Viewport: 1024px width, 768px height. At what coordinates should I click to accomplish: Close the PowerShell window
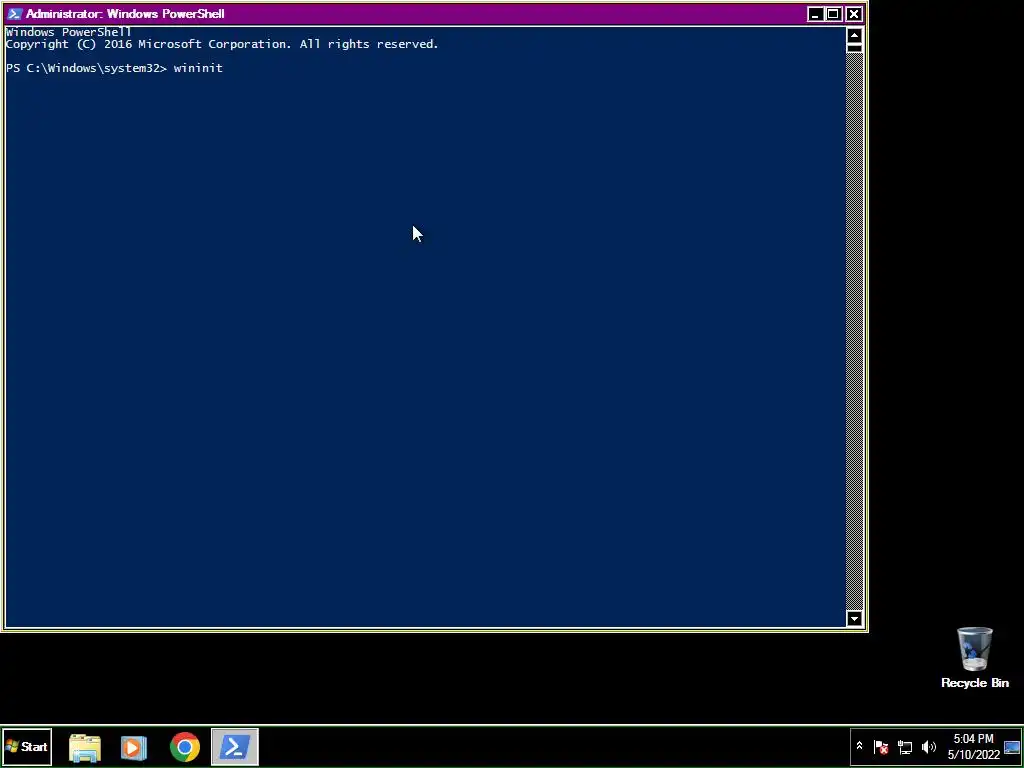pyautogui.click(x=854, y=14)
